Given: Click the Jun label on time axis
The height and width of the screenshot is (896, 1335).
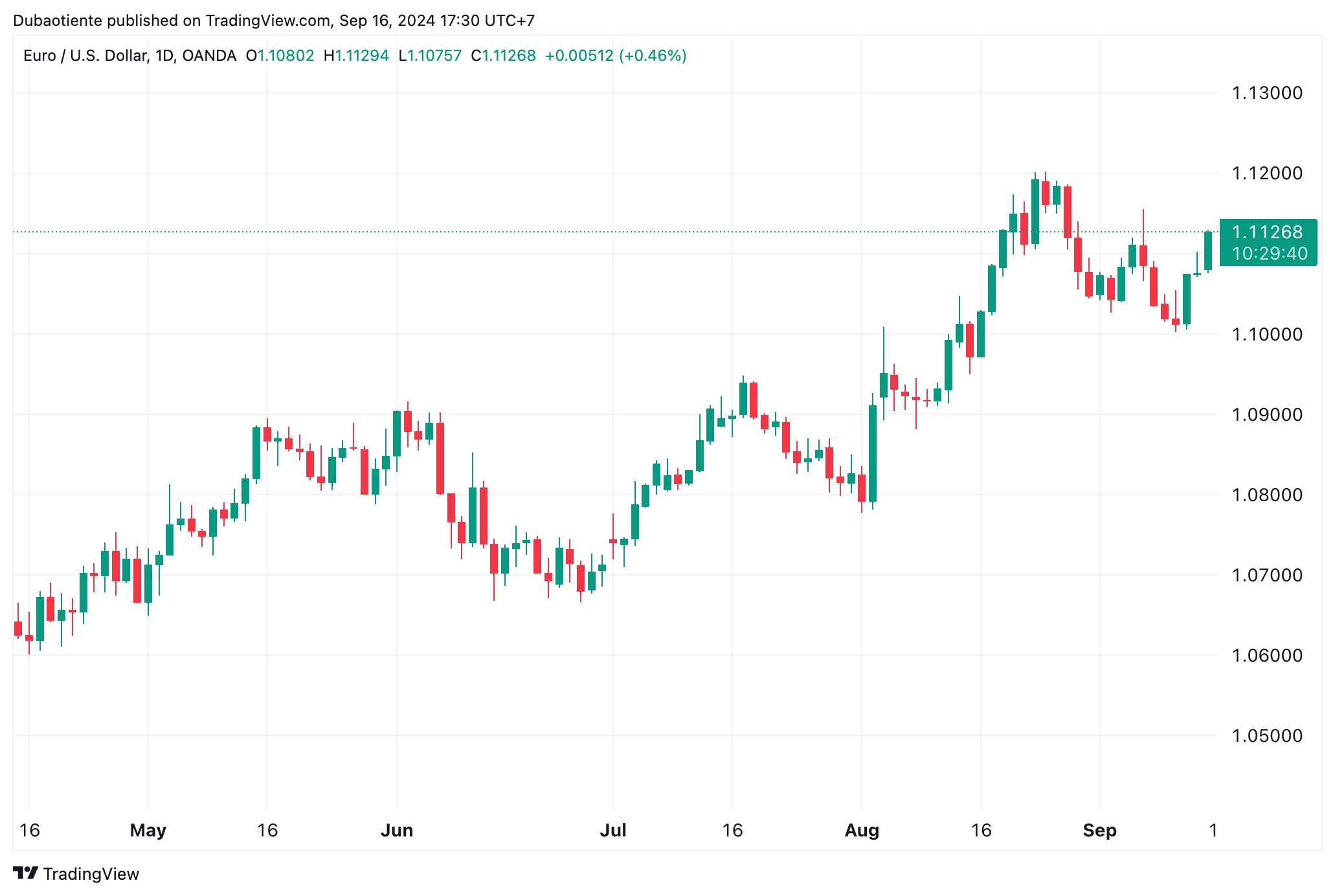Looking at the screenshot, I should click(x=397, y=831).
